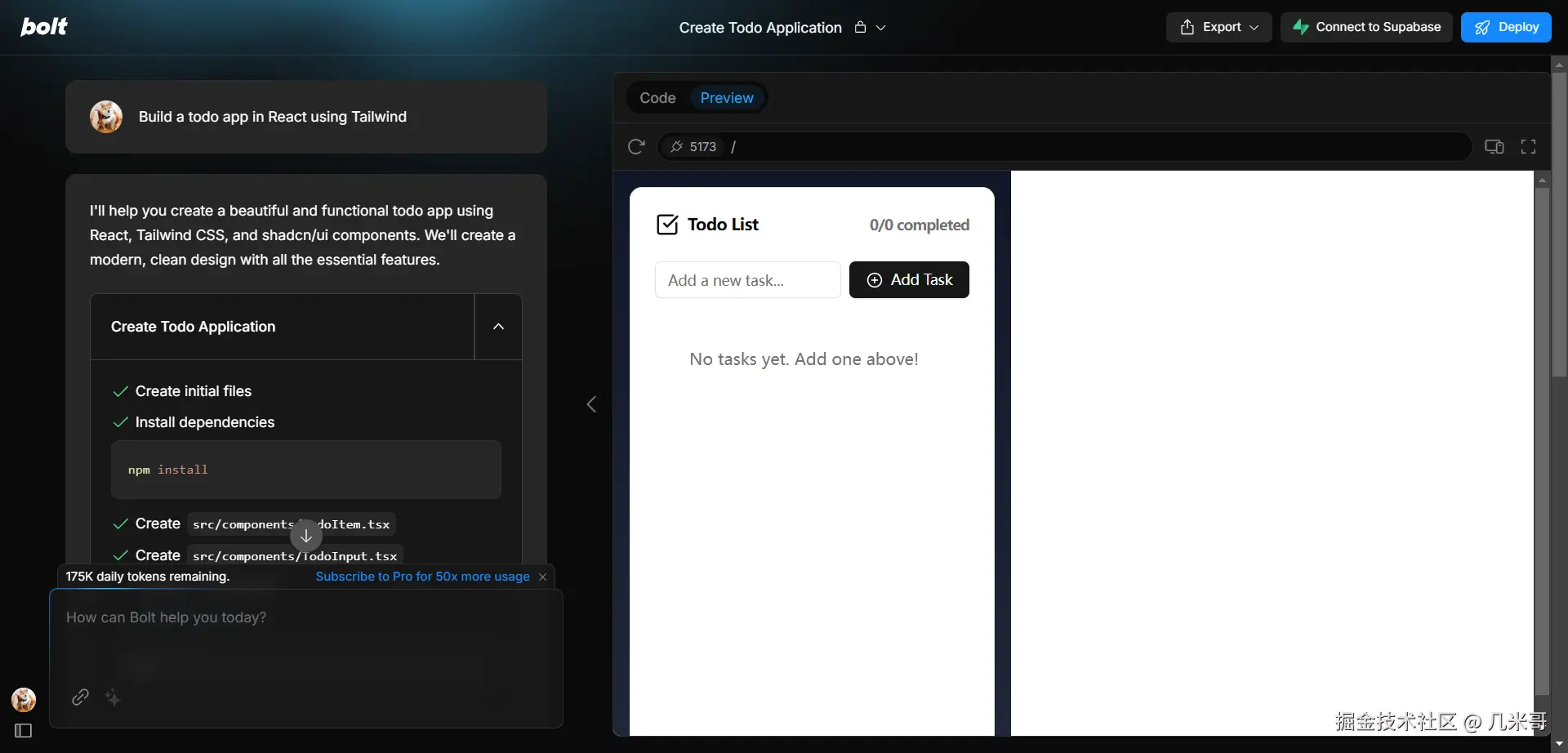Open the user avatar in bottom-left corner

(24, 700)
